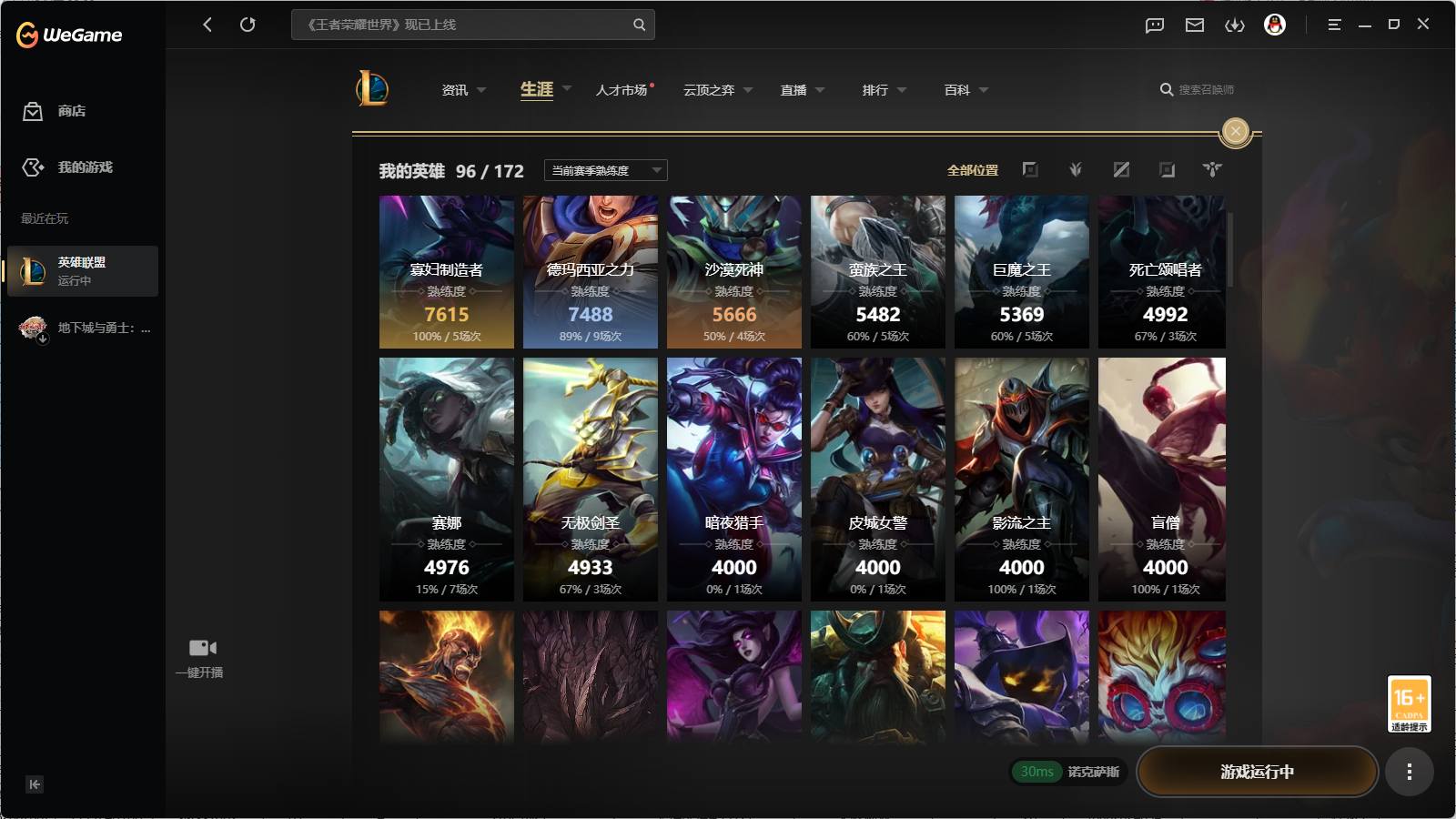Open the 皮城女警 hero card
This screenshot has width=1456, height=819.
tap(878, 480)
